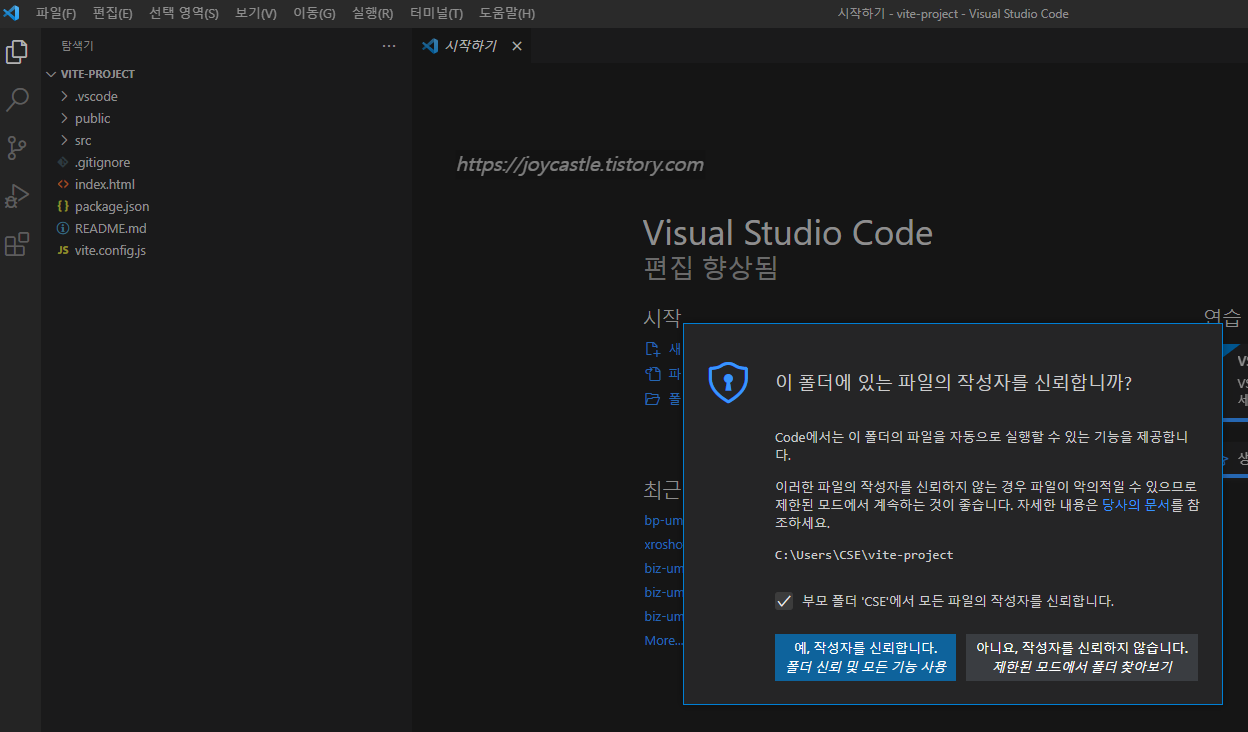Collapse the VITE-PROJECT root folder
The image size is (1248, 732).
point(53,74)
